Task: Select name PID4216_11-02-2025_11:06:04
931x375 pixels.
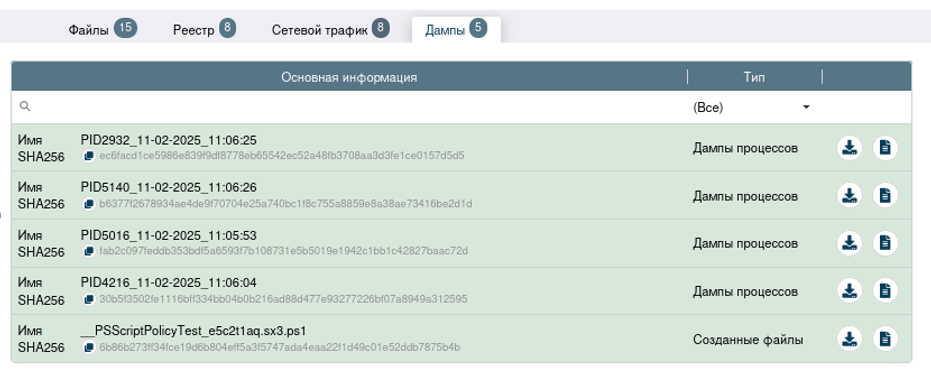Action: 169,283
